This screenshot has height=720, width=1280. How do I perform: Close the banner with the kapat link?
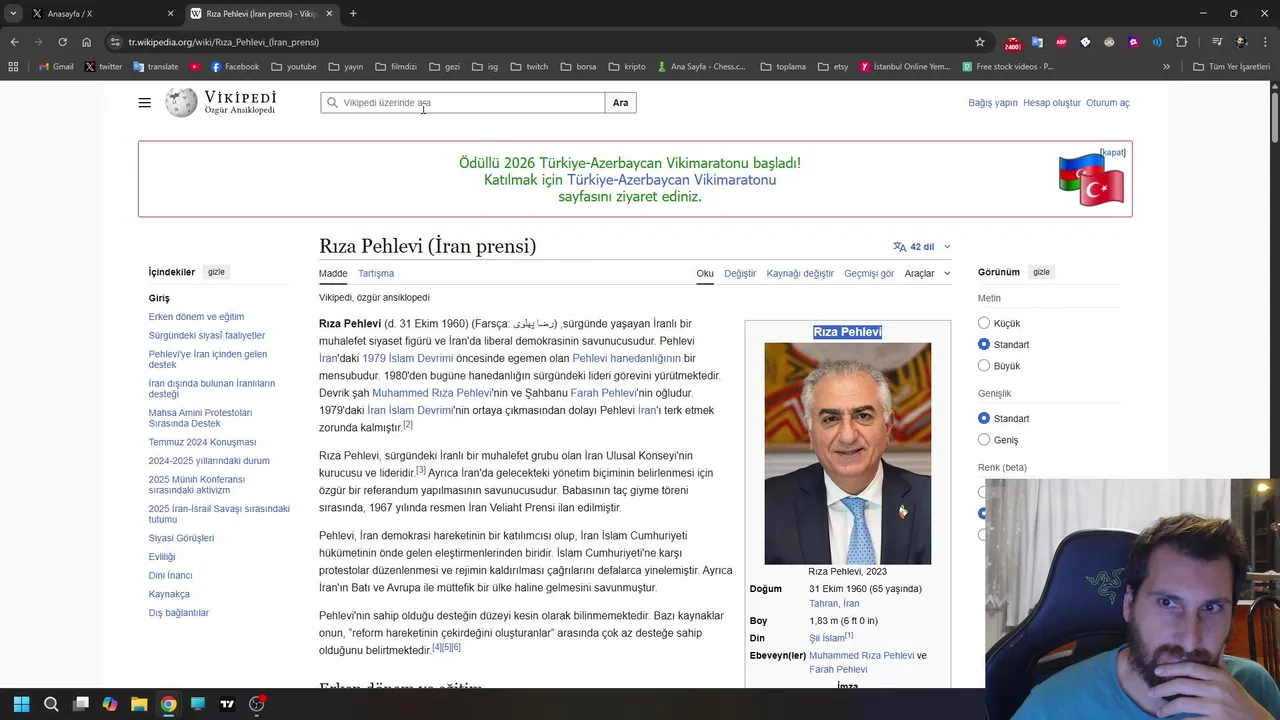point(1113,152)
